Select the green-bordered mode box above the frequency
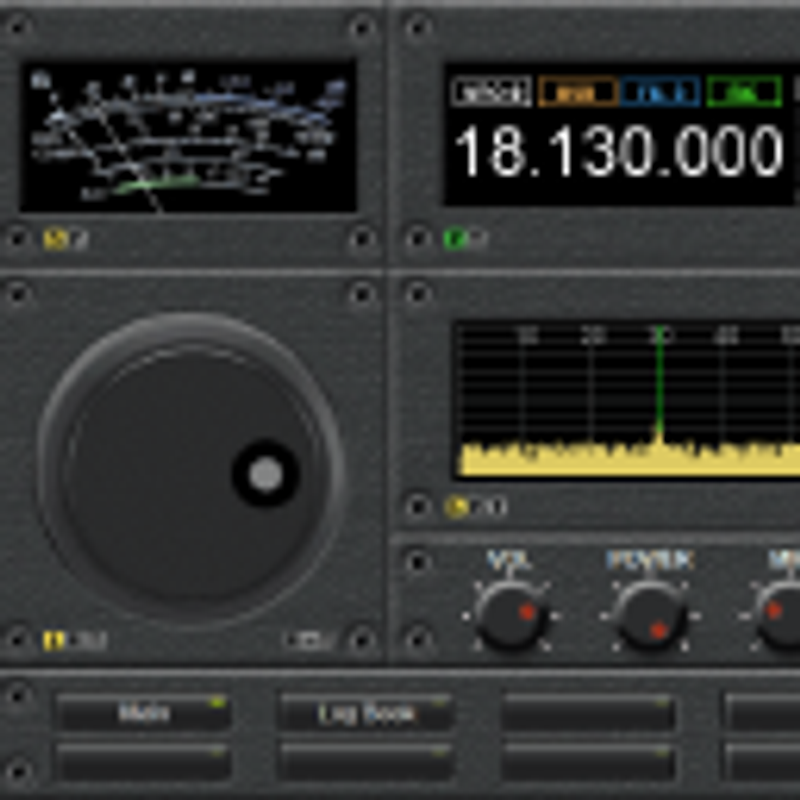The width and height of the screenshot is (800, 800). pos(744,92)
